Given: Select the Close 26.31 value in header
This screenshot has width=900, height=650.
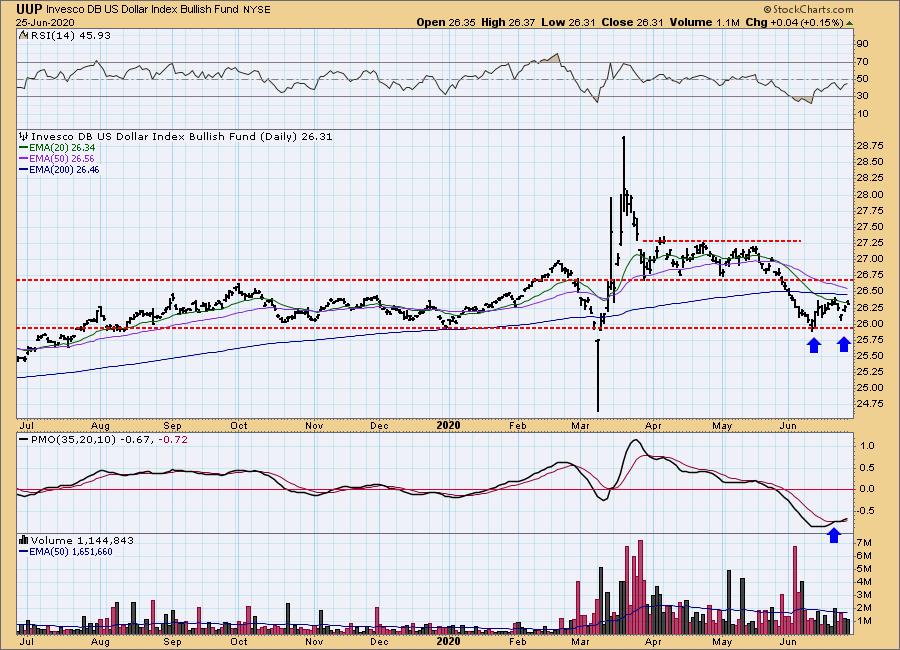Looking at the screenshot, I should pos(632,22).
